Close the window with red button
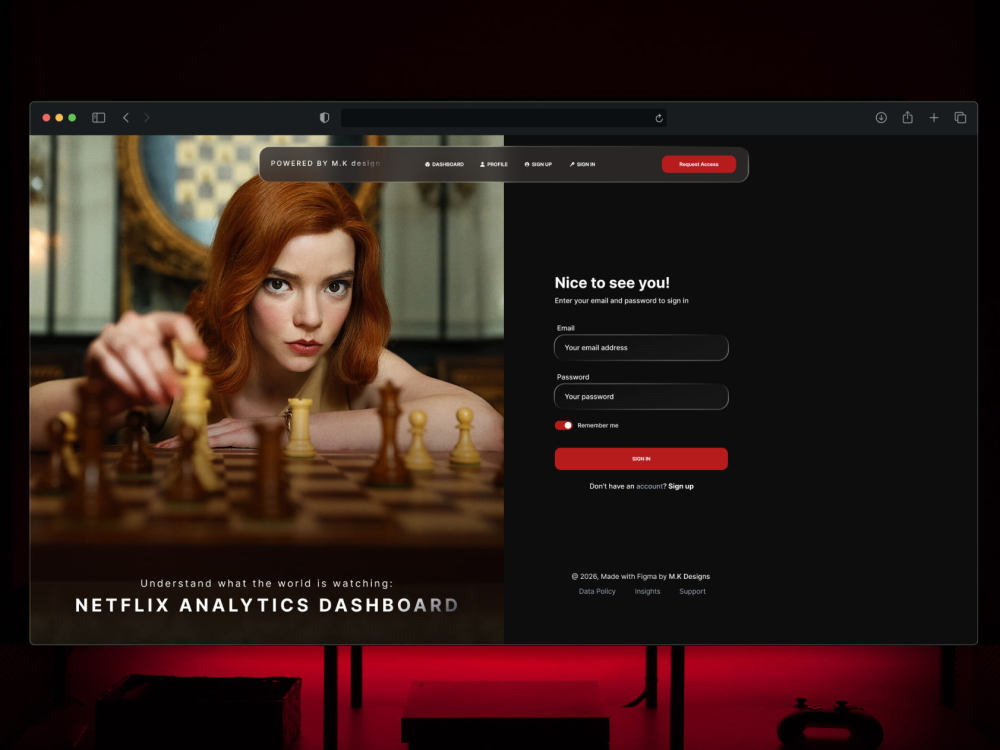 click(46, 117)
